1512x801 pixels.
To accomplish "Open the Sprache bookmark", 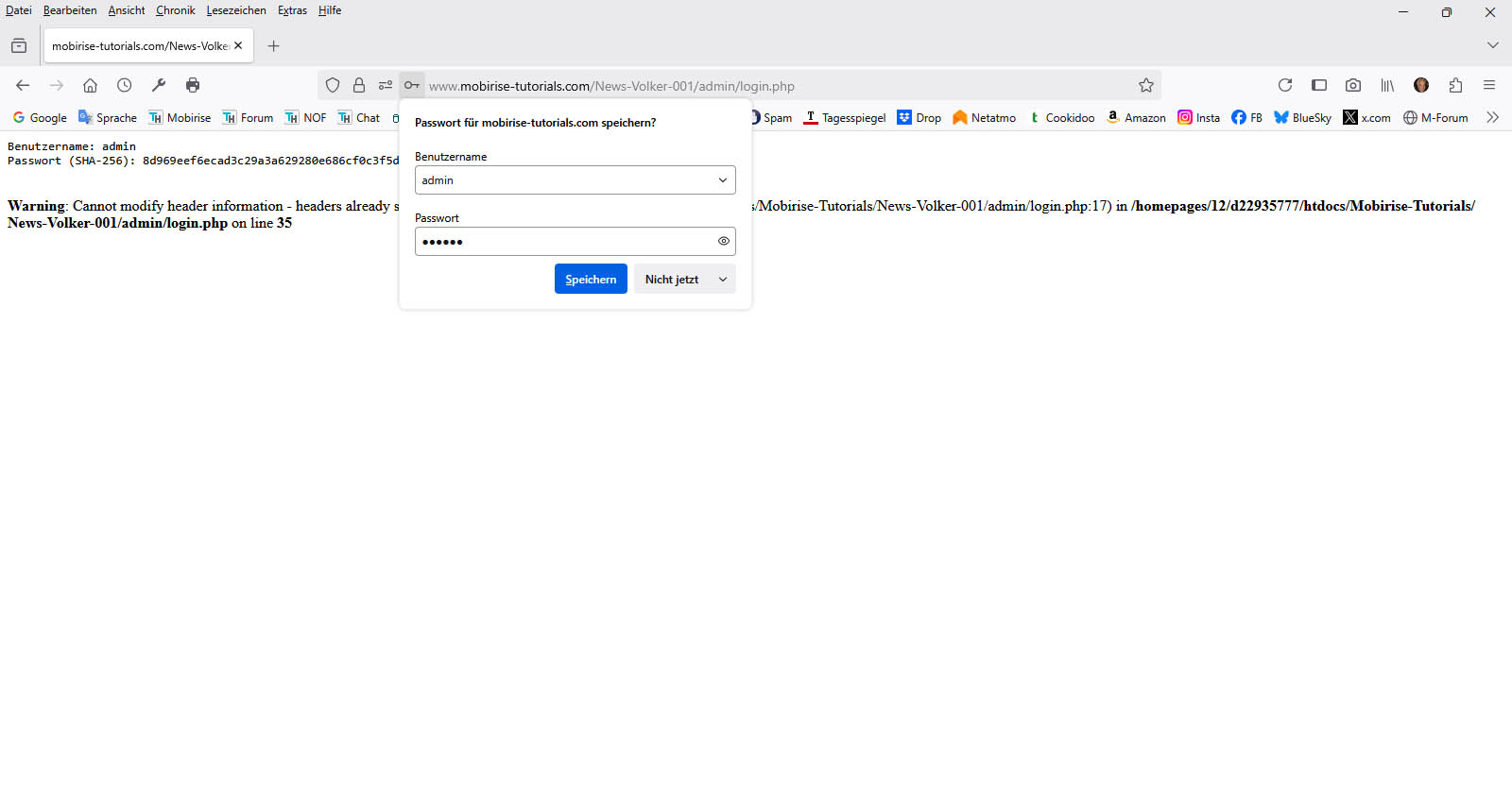I will [x=108, y=118].
